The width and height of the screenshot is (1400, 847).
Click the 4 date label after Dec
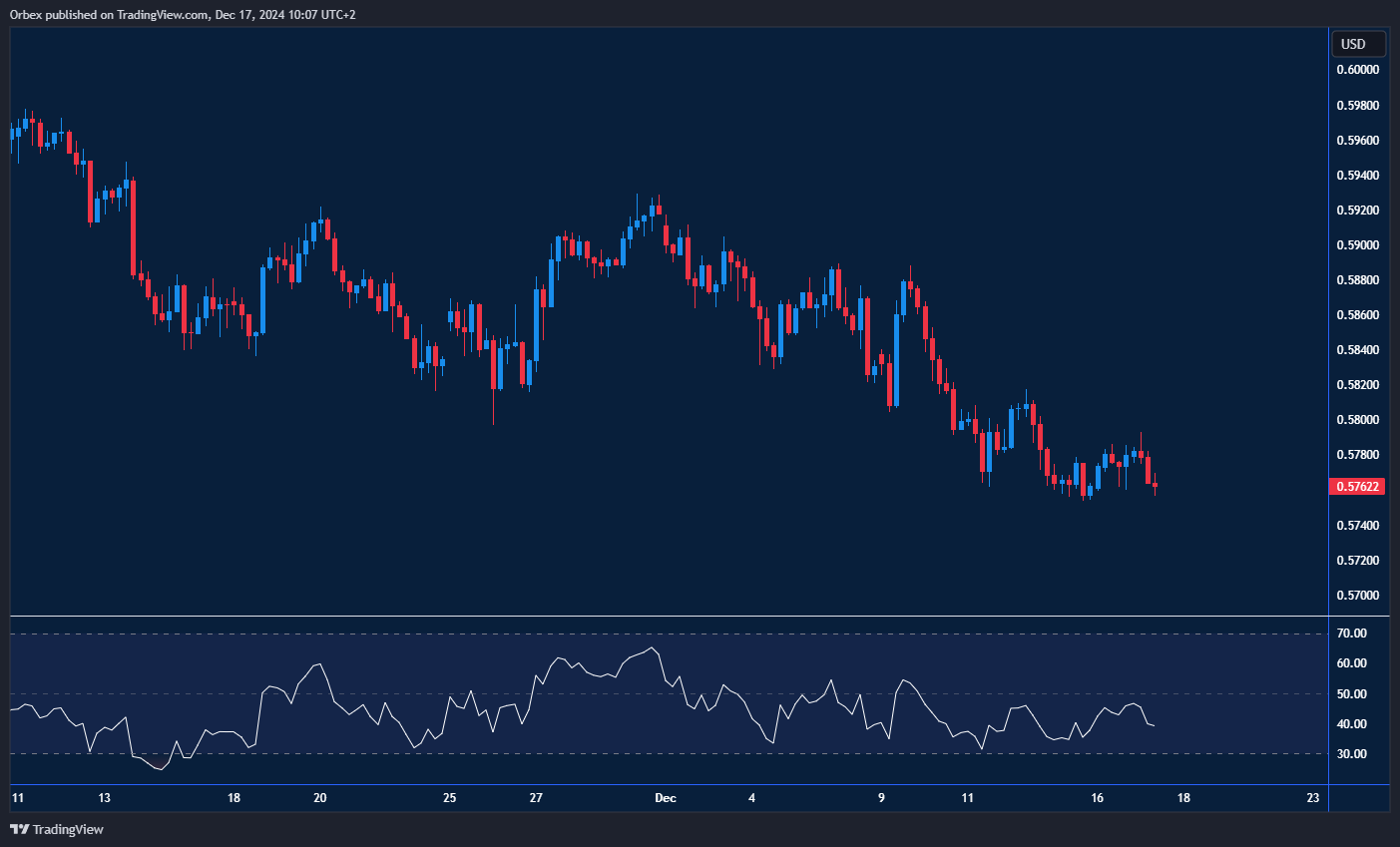point(751,798)
